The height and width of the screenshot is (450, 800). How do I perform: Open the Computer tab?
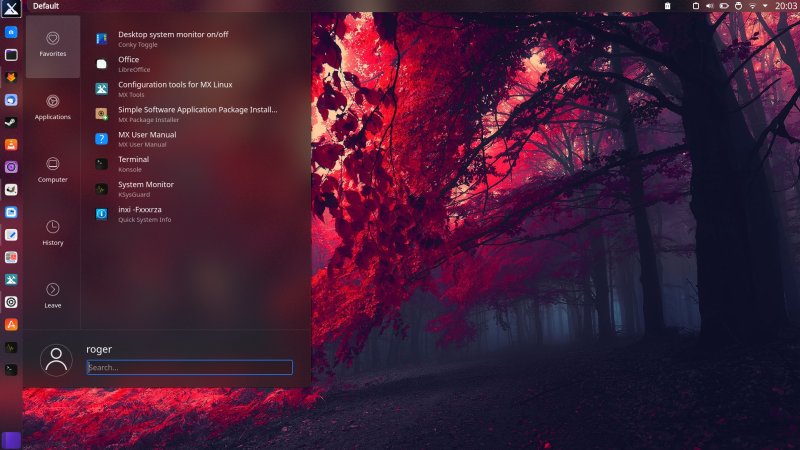click(x=53, y=169)
